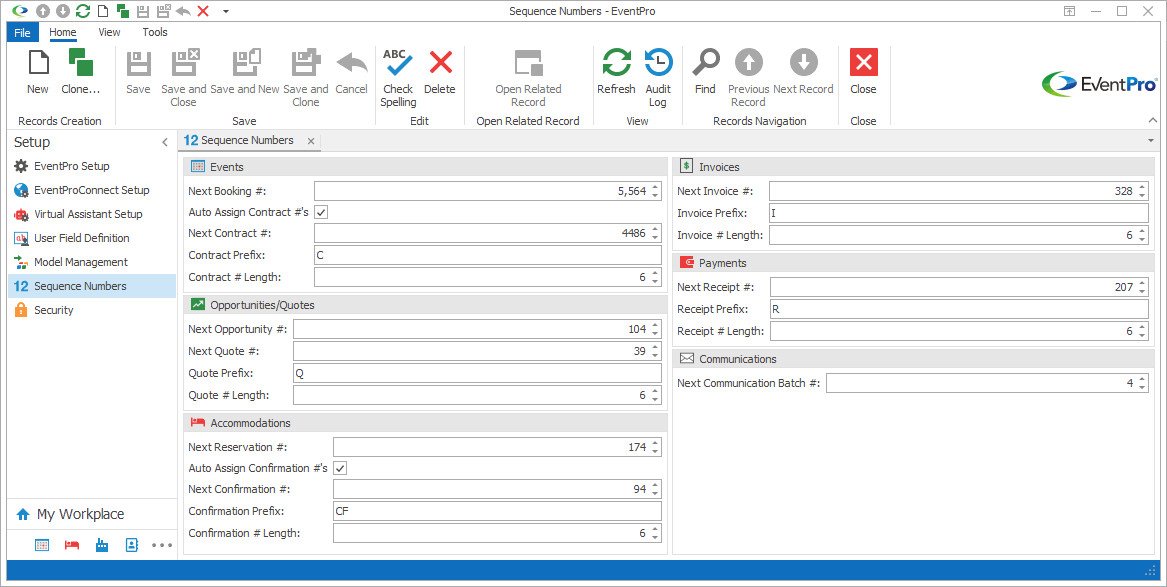
Task: Click the New record ribbon icon
Action: [x=38, y=62]
